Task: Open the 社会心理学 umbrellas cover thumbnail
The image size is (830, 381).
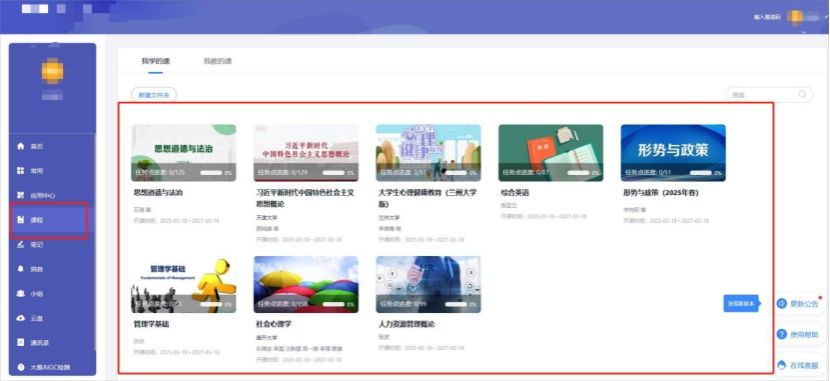Action: 306,285
